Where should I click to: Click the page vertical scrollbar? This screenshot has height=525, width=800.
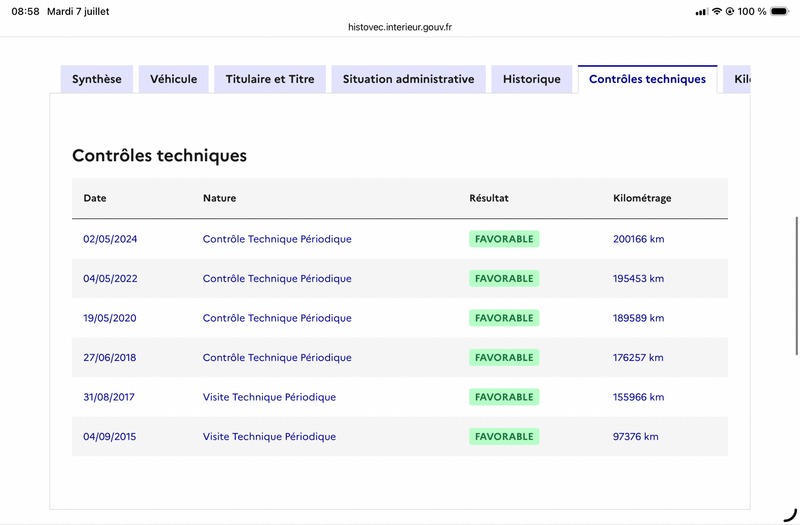(796, 286)
